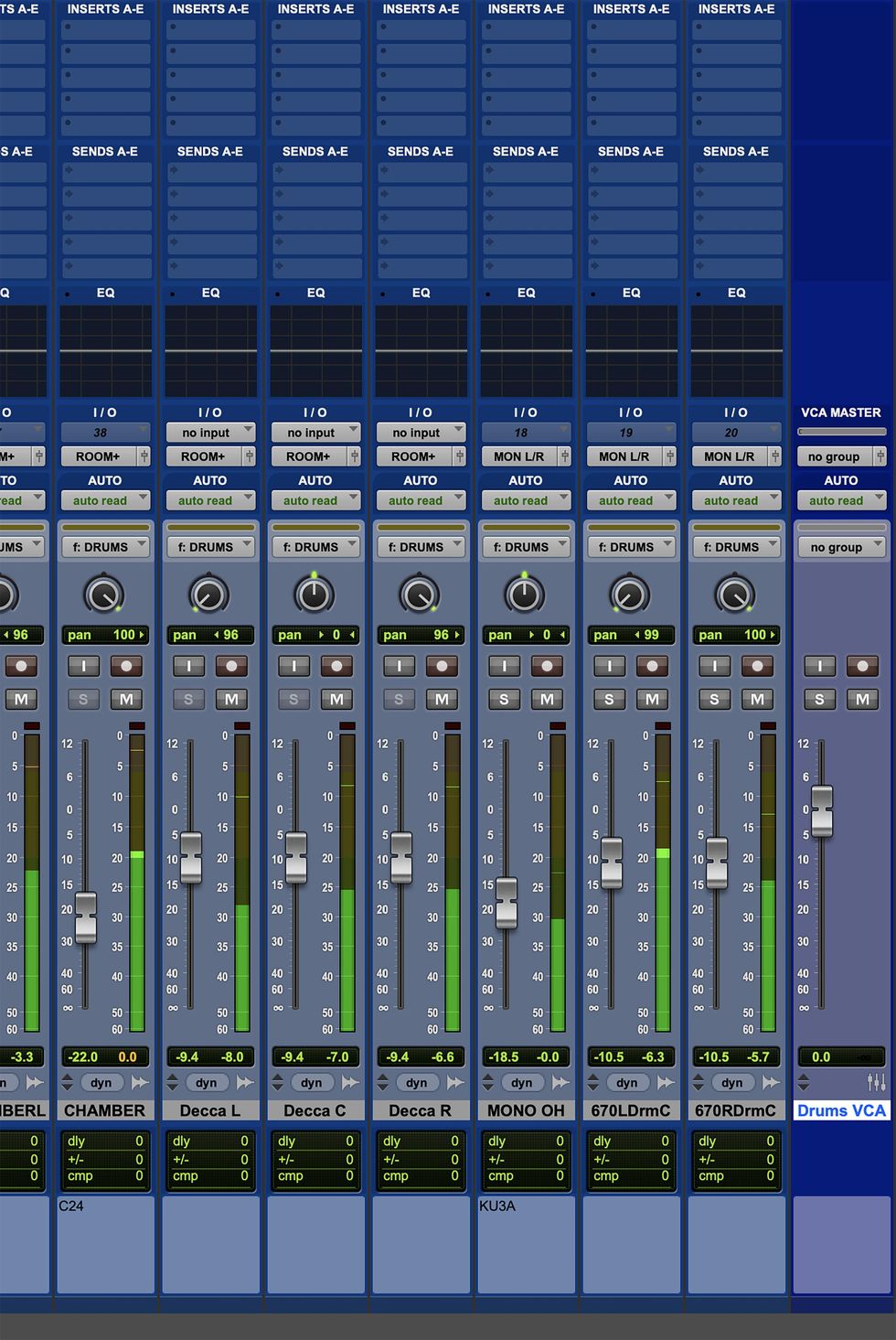Enable record on the CHAMBER track
The width and height of the screenshot is (896, 1340).
coord(126,666)
